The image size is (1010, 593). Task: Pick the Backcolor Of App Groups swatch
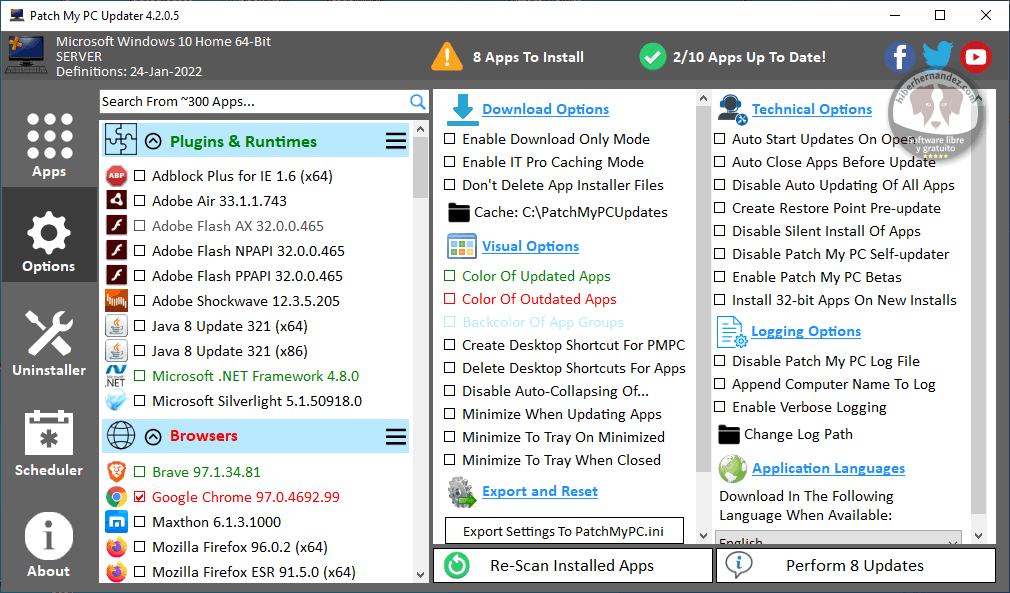(x=450, y=322)
